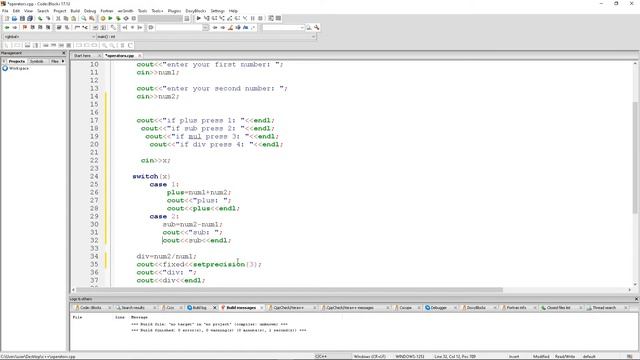Click the Open file toolbar icon
This screenshot has height=360, width=640.
(14, 18)
